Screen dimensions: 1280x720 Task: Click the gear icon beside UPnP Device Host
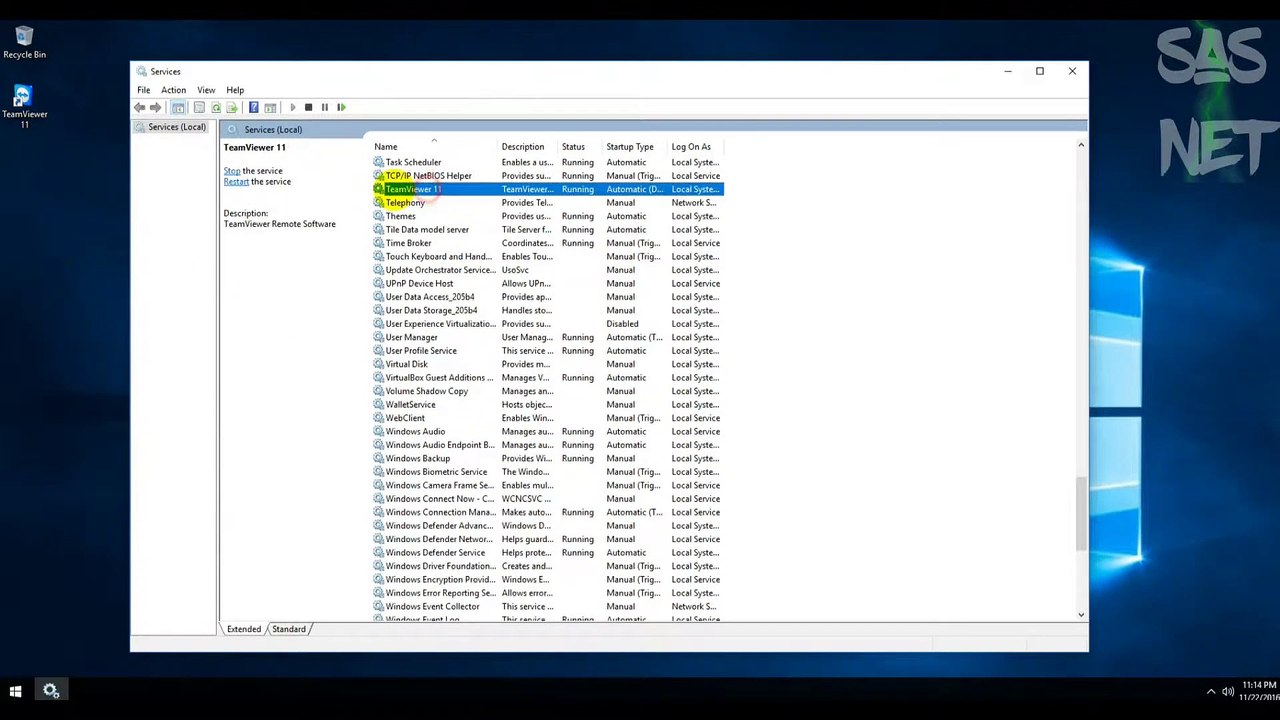point(379,283)
